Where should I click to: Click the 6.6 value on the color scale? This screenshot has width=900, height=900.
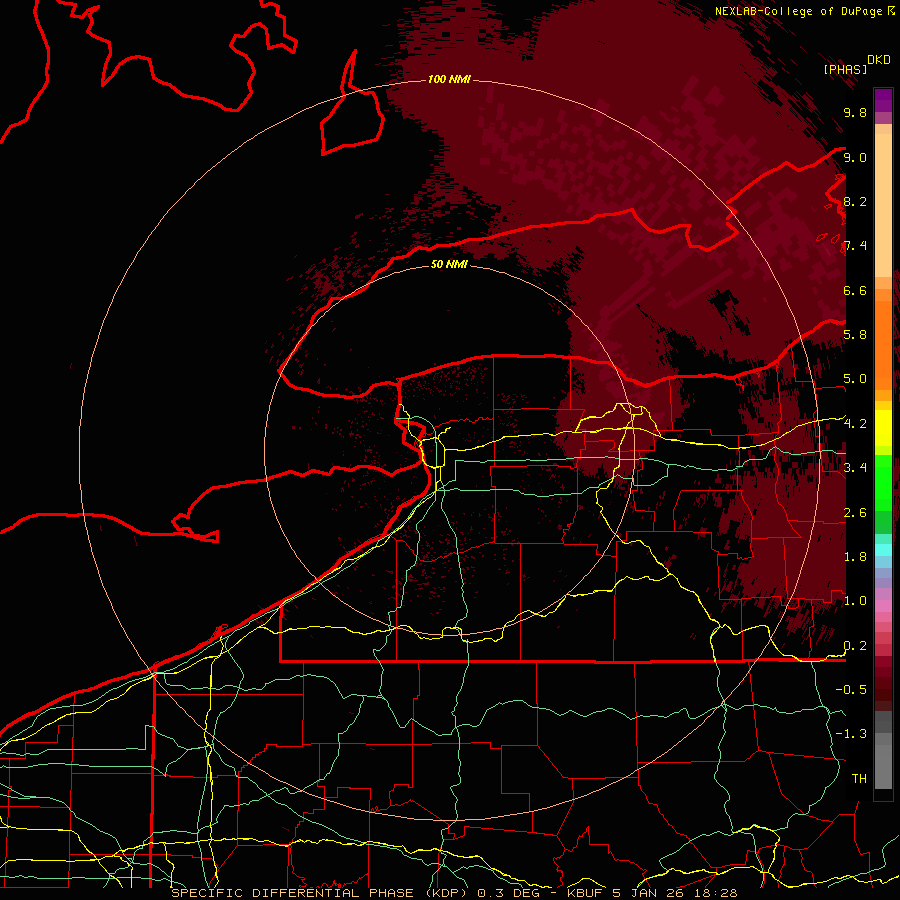click(x=855, y=290)
